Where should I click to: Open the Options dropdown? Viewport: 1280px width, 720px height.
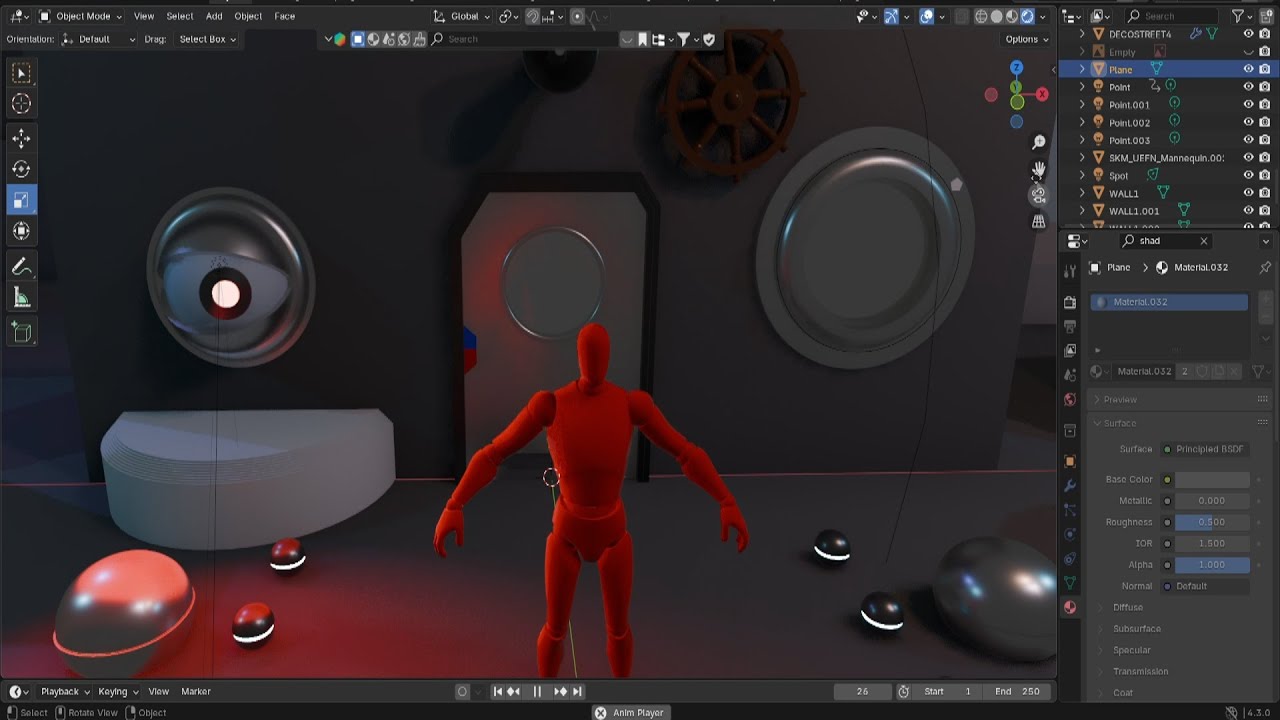pyautogui.click(x=1027, y=39)
